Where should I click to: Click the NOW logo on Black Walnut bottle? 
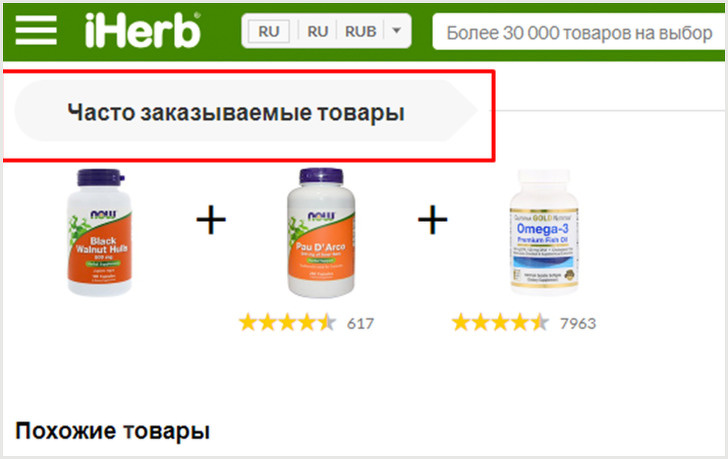103,215
